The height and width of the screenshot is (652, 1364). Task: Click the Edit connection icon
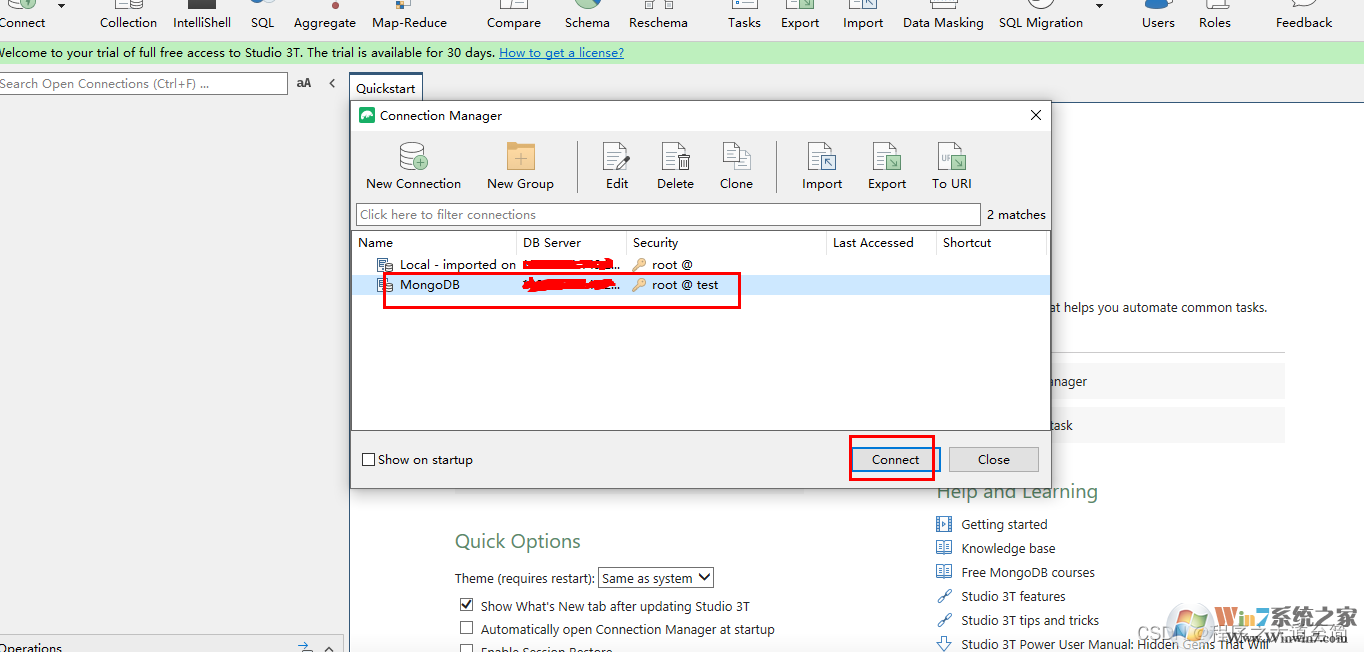[616, 158]
